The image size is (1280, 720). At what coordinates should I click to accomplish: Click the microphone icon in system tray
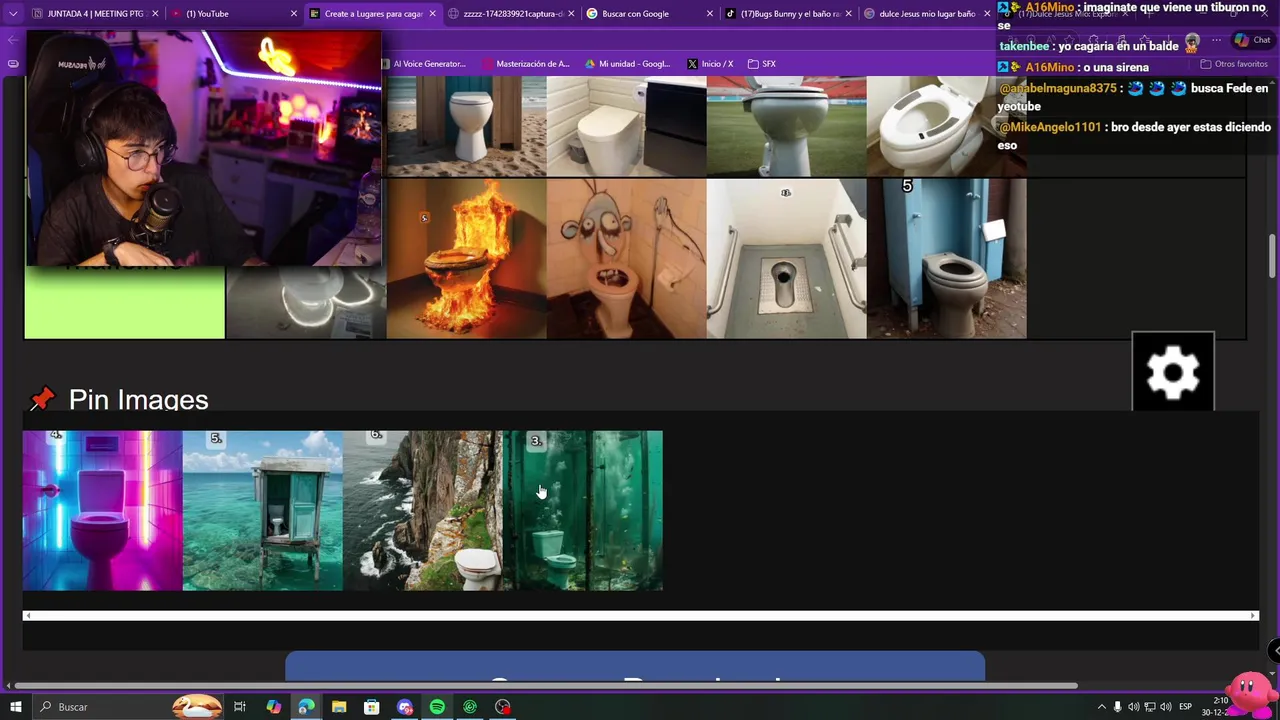coord(1117,707)
